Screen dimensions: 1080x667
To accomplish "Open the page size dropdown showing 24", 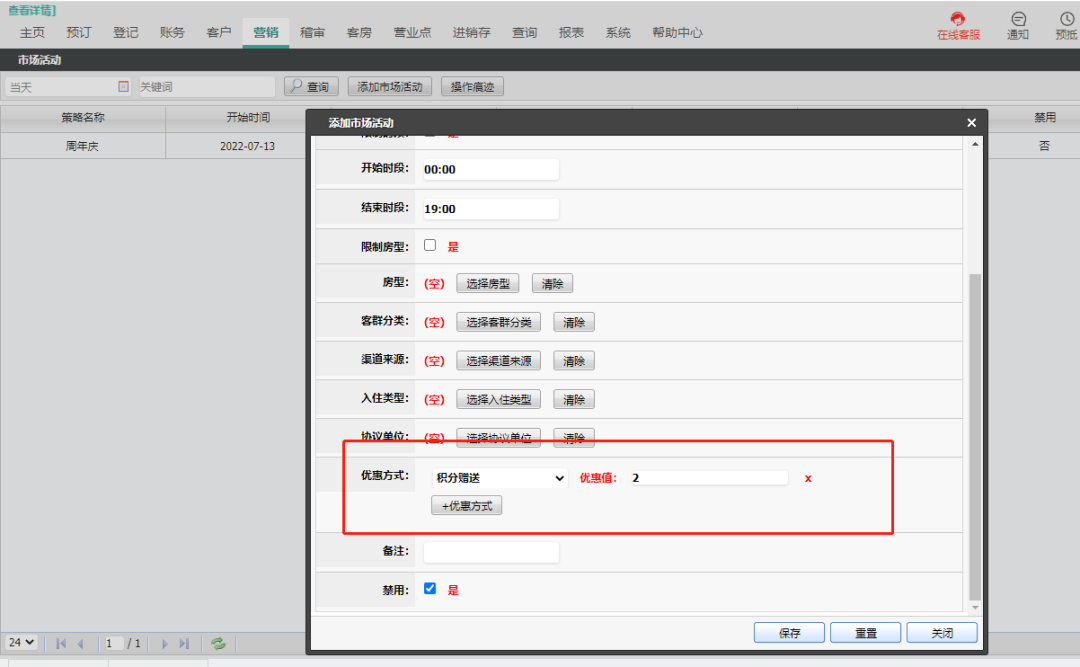I will (x=21, y=642).
